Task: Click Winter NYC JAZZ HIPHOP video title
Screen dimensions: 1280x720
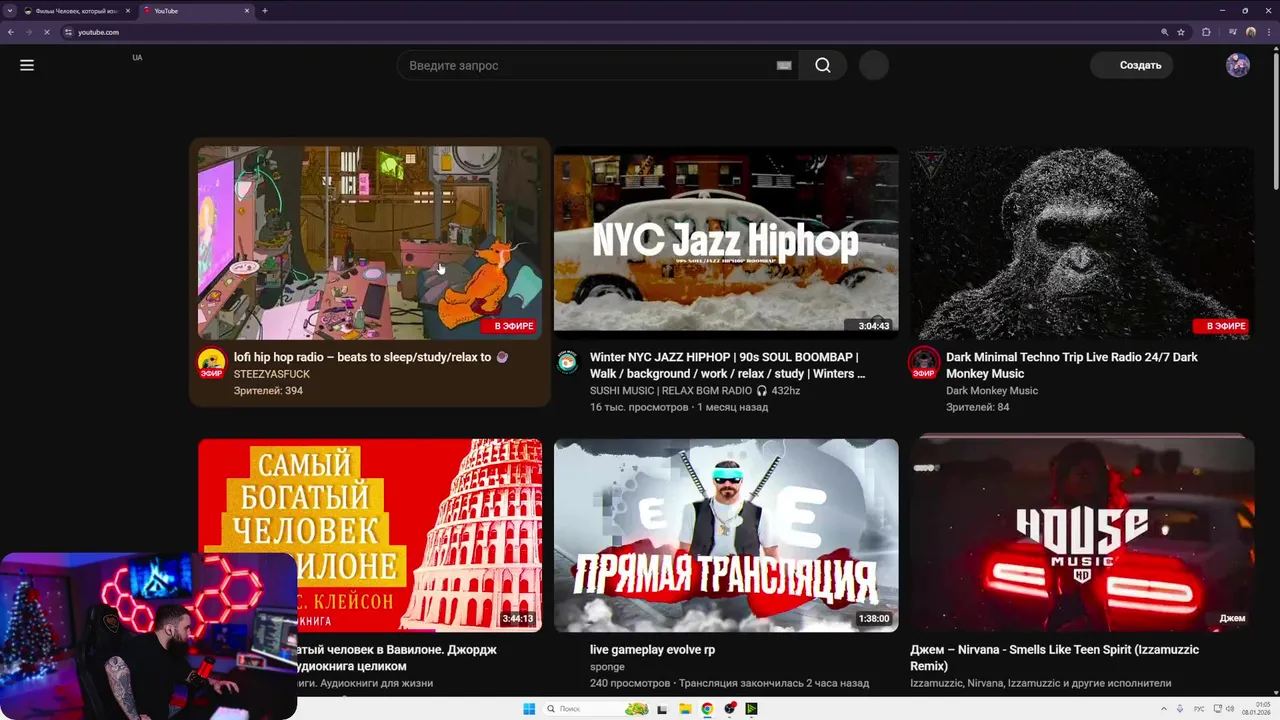Action: click(x=728, y=365)
